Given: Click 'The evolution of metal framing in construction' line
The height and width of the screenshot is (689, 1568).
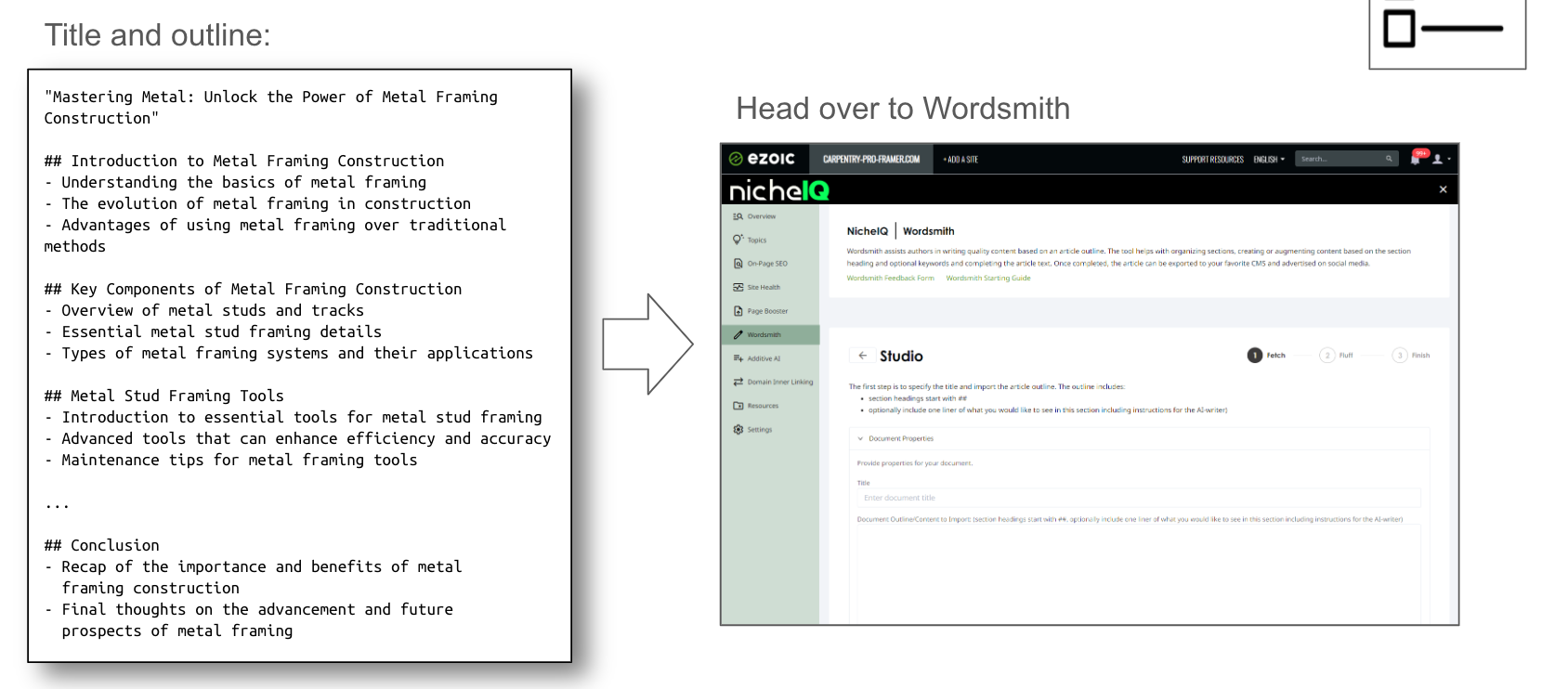Looking at the screenshot, I should (x=257, y=203).
